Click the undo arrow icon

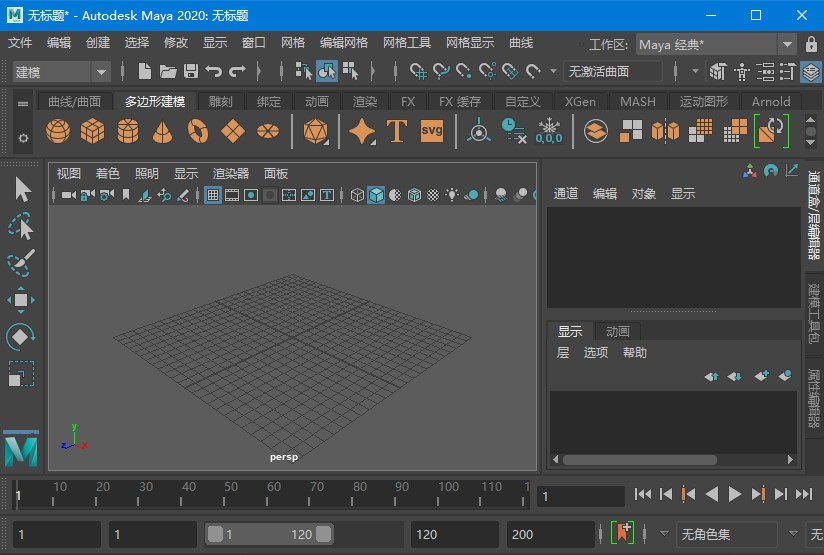213,71
